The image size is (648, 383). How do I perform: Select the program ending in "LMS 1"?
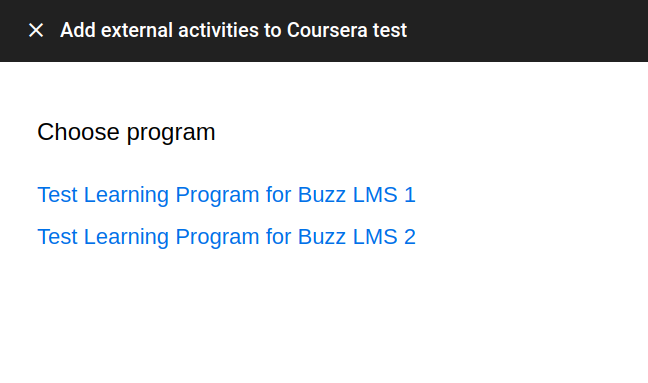pos(226,195)
